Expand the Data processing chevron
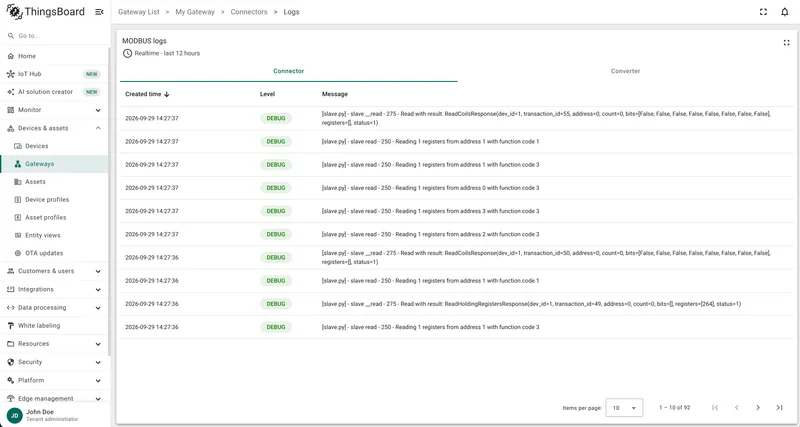 [x=98, y=308]
